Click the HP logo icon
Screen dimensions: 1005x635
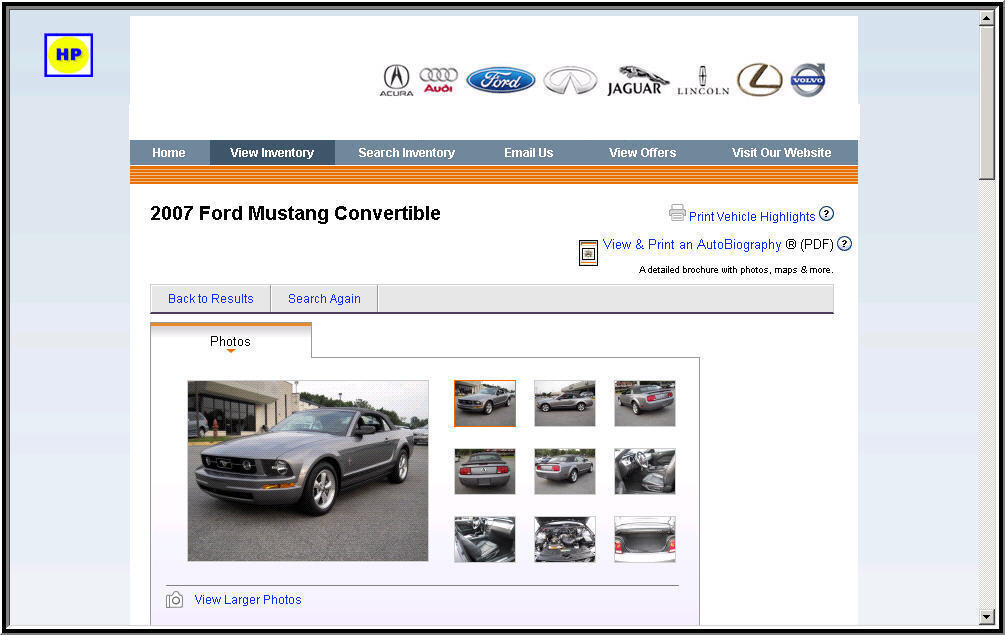(69, 55)
